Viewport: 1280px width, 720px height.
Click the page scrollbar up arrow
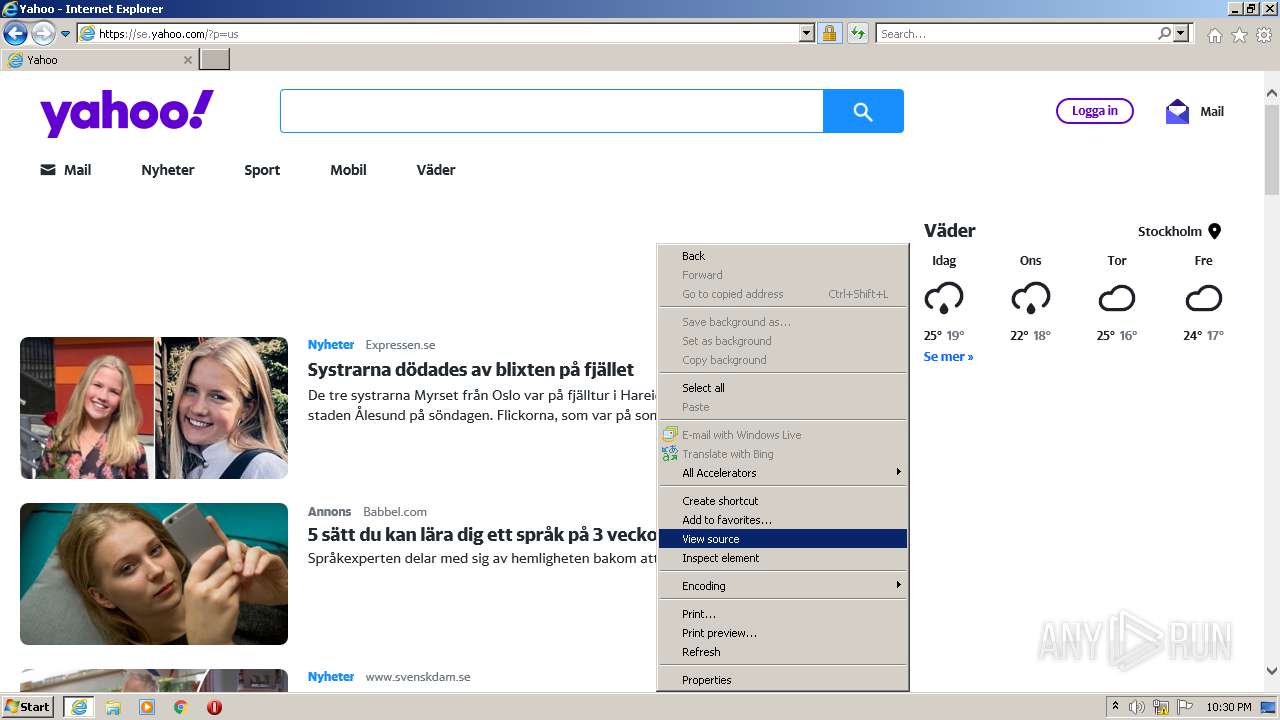click(1271, 93)
